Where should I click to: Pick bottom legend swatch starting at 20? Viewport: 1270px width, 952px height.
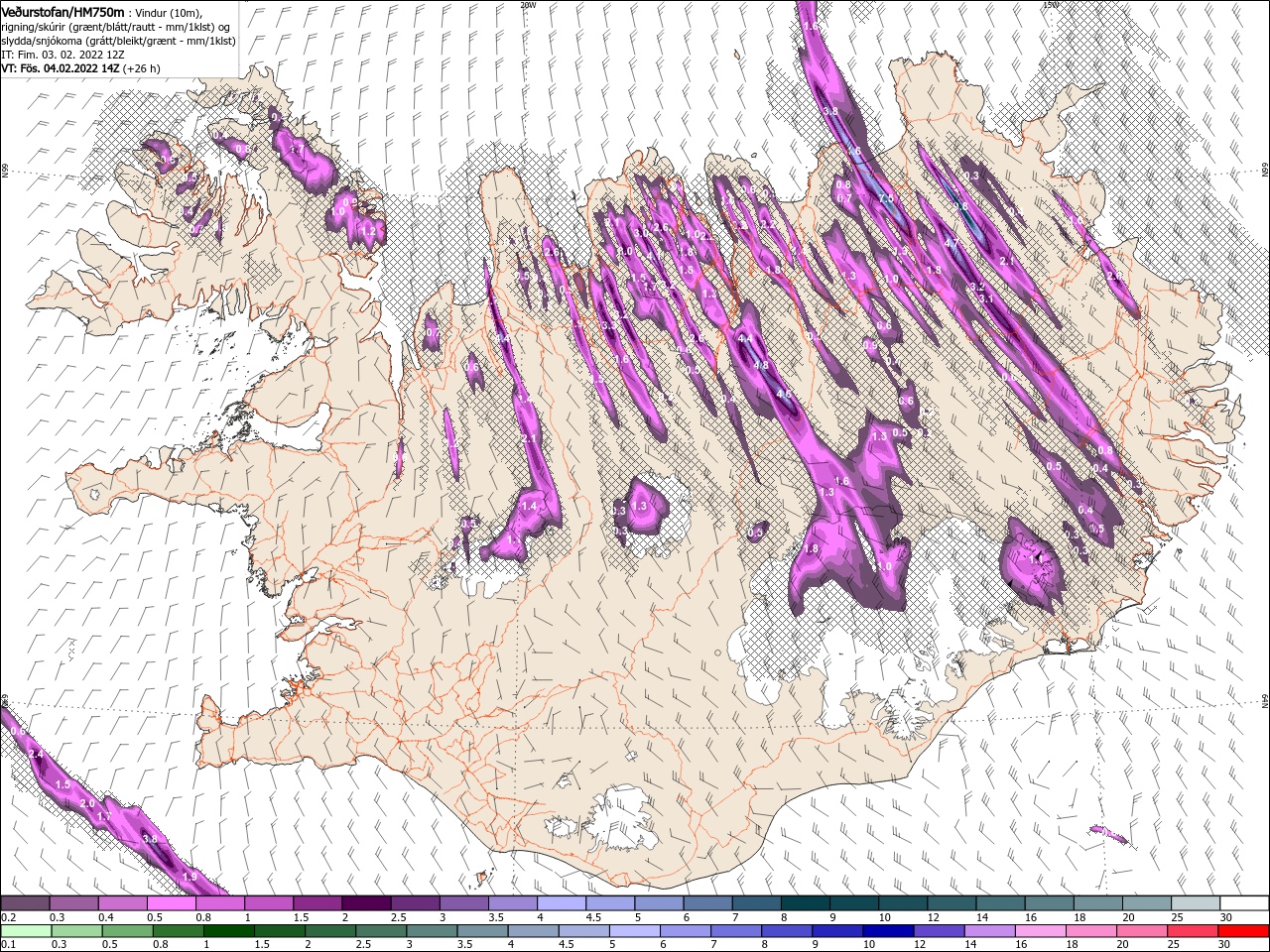(1143, 931)
